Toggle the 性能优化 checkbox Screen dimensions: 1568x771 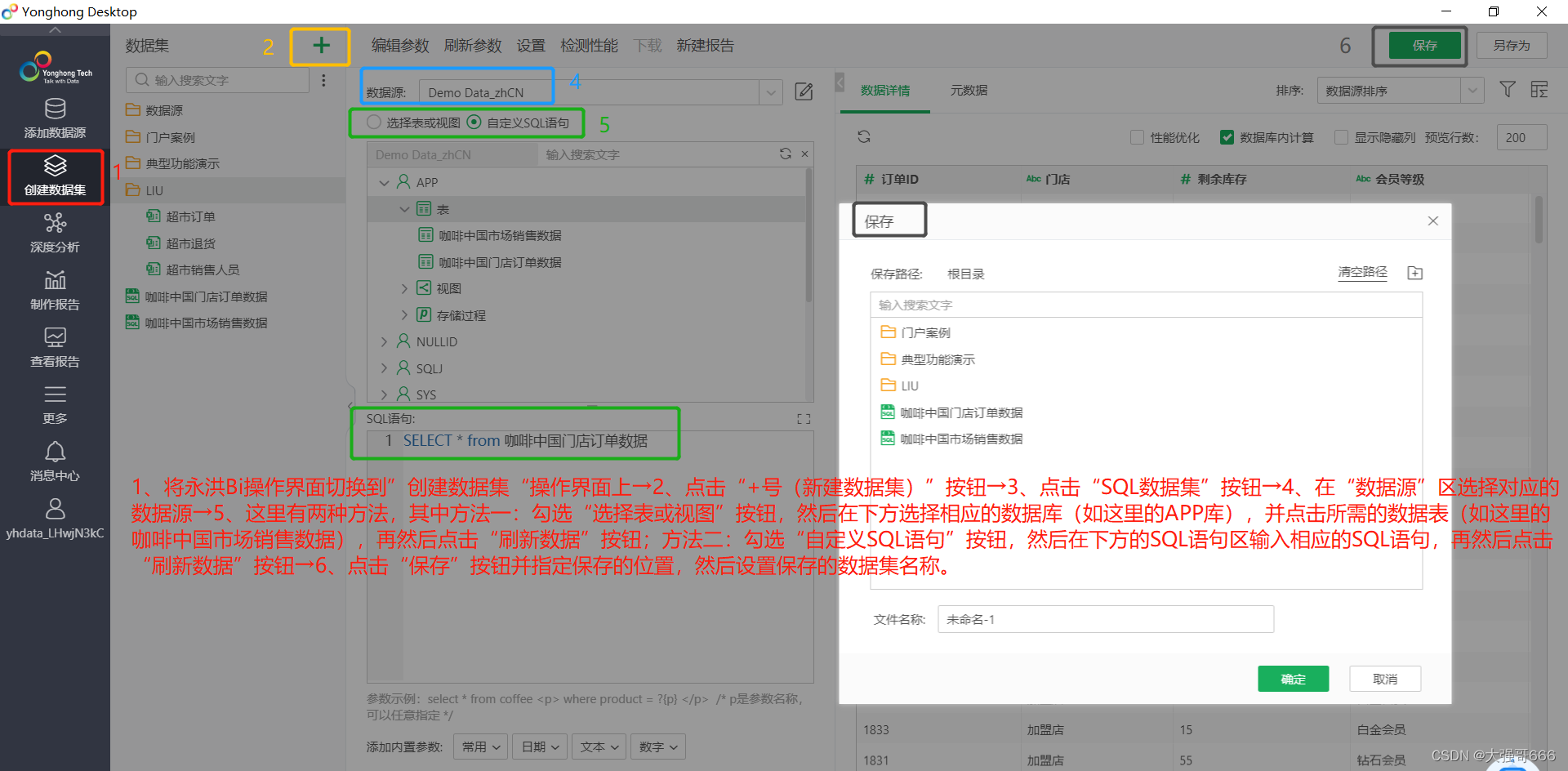coord(1137,137)
